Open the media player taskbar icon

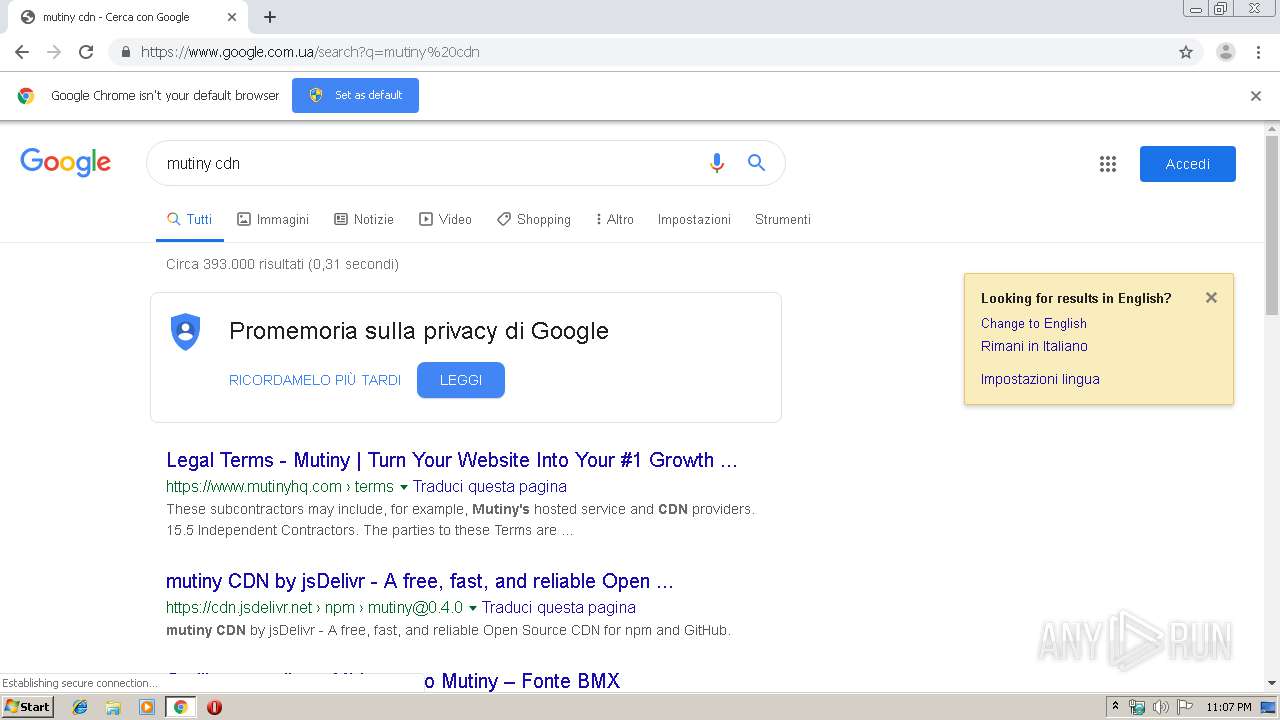click(147, 707)
